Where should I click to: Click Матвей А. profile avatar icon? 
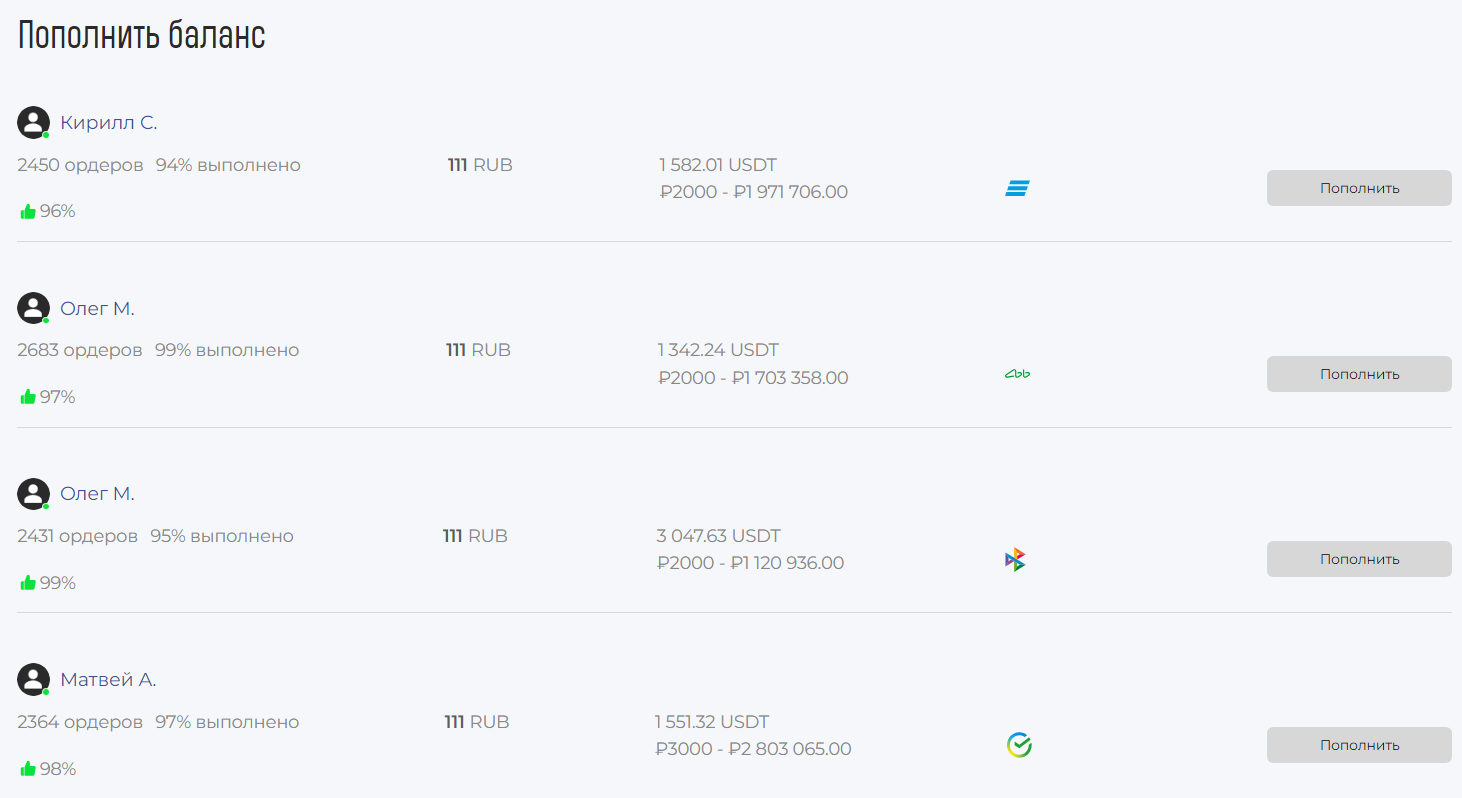(x=33, y=679)
